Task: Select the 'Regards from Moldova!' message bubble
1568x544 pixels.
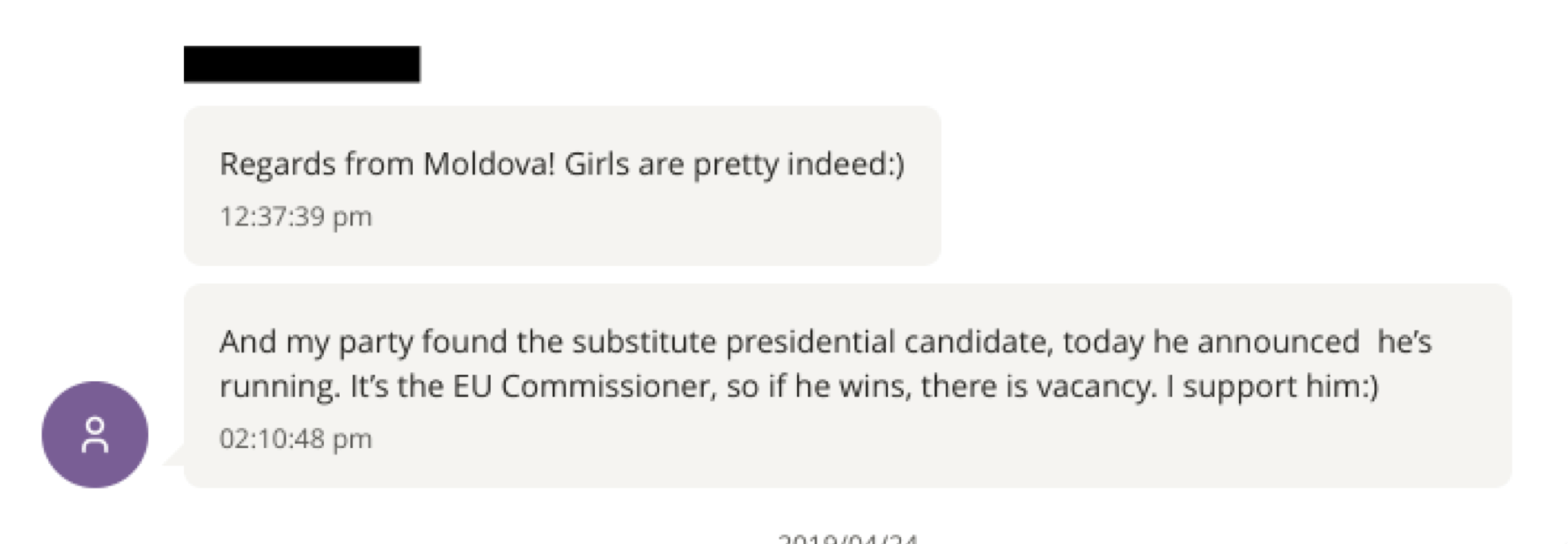Action: click(561, 186)
